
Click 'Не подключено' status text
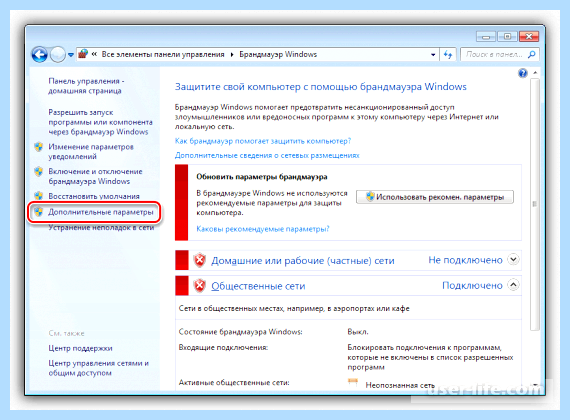(465, 260)
